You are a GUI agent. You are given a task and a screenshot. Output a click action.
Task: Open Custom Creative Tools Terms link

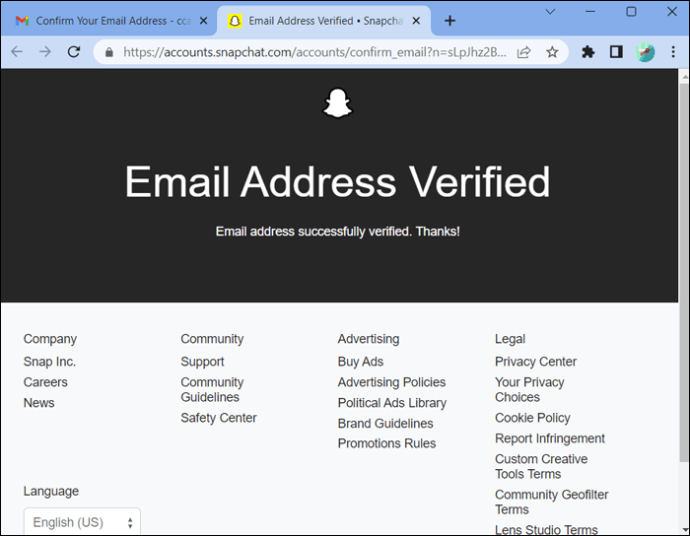[x=541, y=466]
